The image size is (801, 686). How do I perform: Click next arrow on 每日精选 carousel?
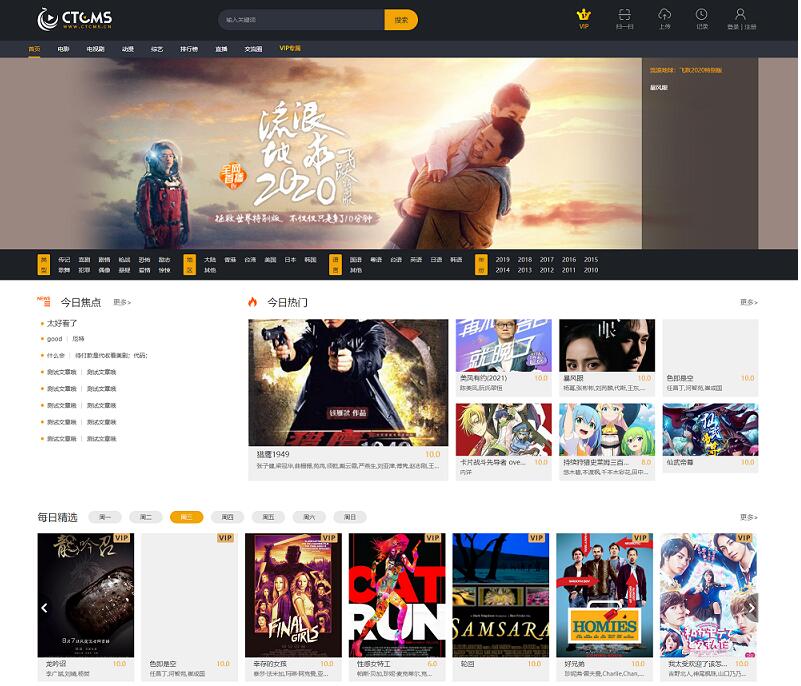tap(751, 608)
